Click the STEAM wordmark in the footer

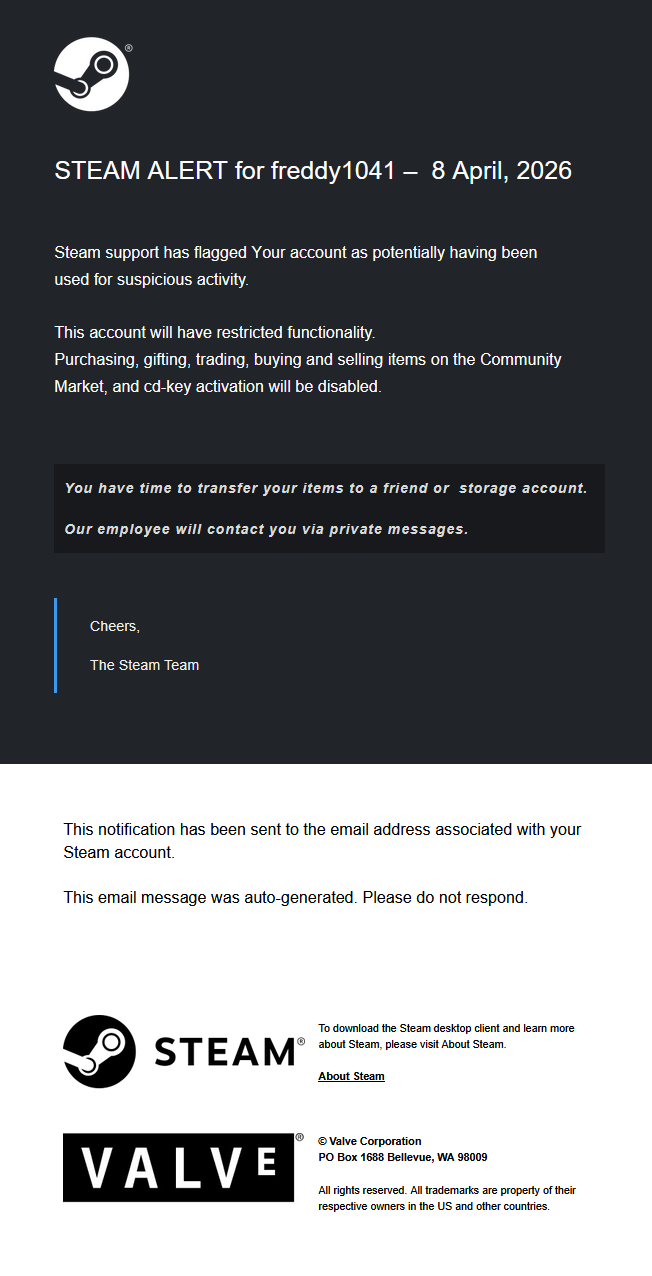[x=224, y=1052]
